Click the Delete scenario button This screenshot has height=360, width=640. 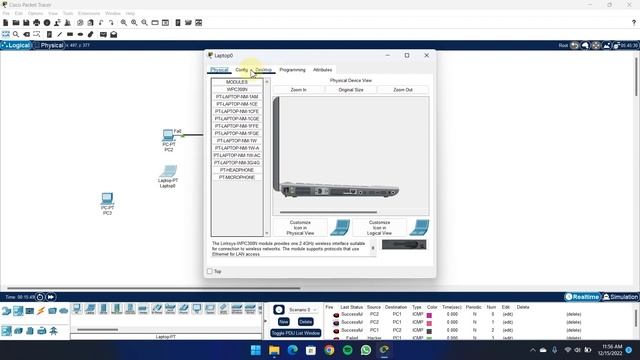[305, 322]
